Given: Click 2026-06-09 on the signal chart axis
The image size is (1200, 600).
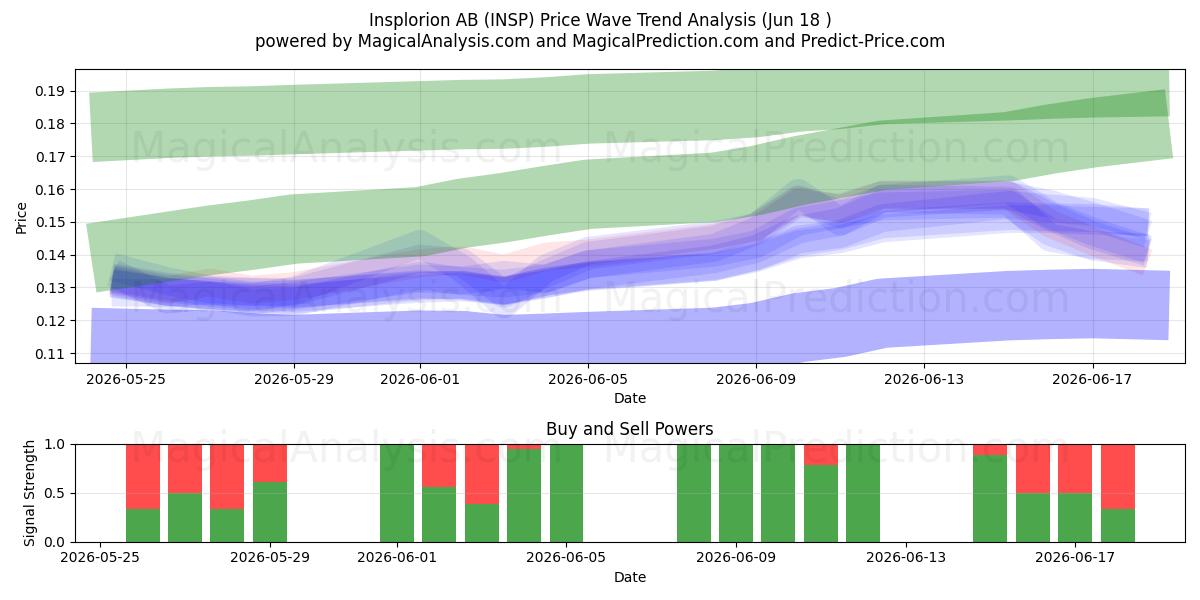Looking at the screenshot, I should tap(736, 557).
